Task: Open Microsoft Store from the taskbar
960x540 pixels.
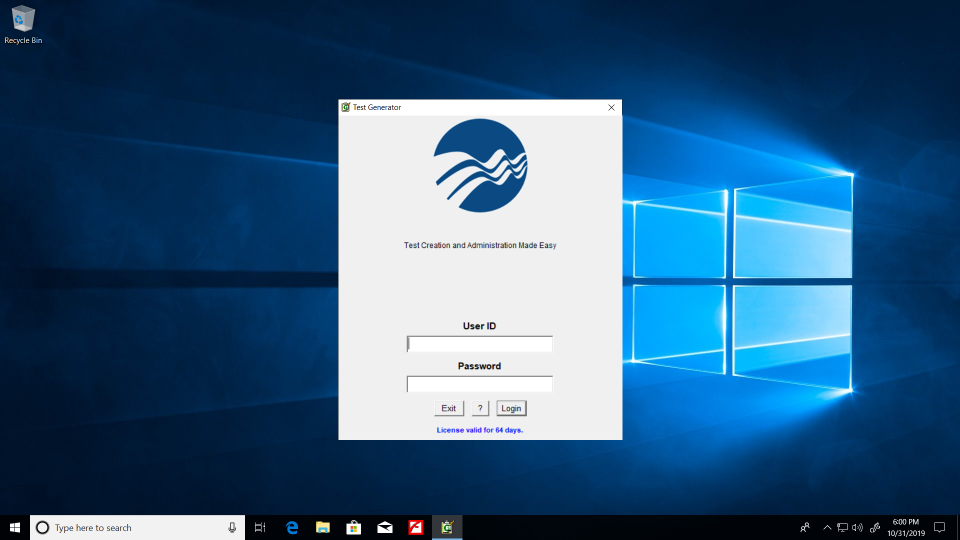Action: pyautogui.click(x=353, y=527)
